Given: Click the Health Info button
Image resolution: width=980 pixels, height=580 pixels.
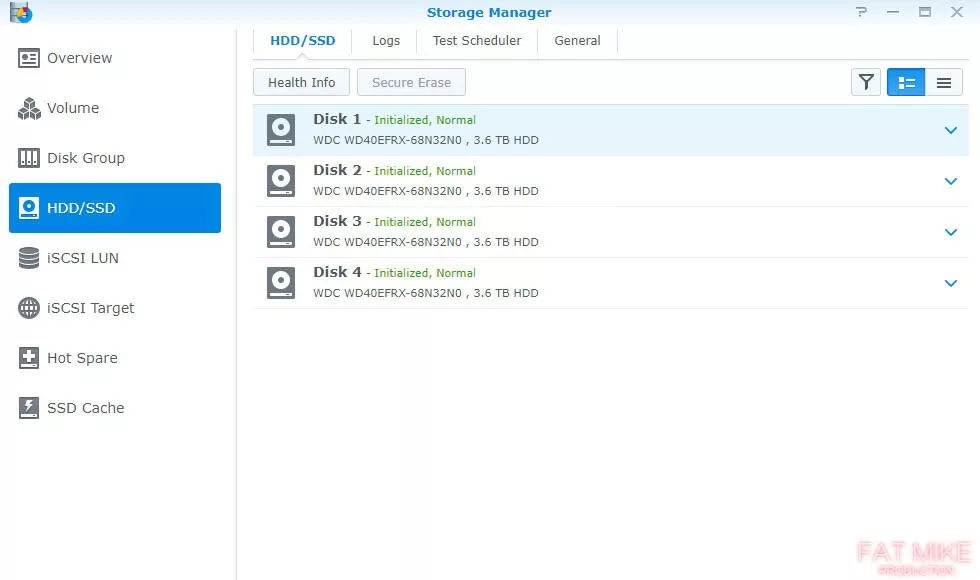Looking at the screenshot, I should tap(301, 82).
